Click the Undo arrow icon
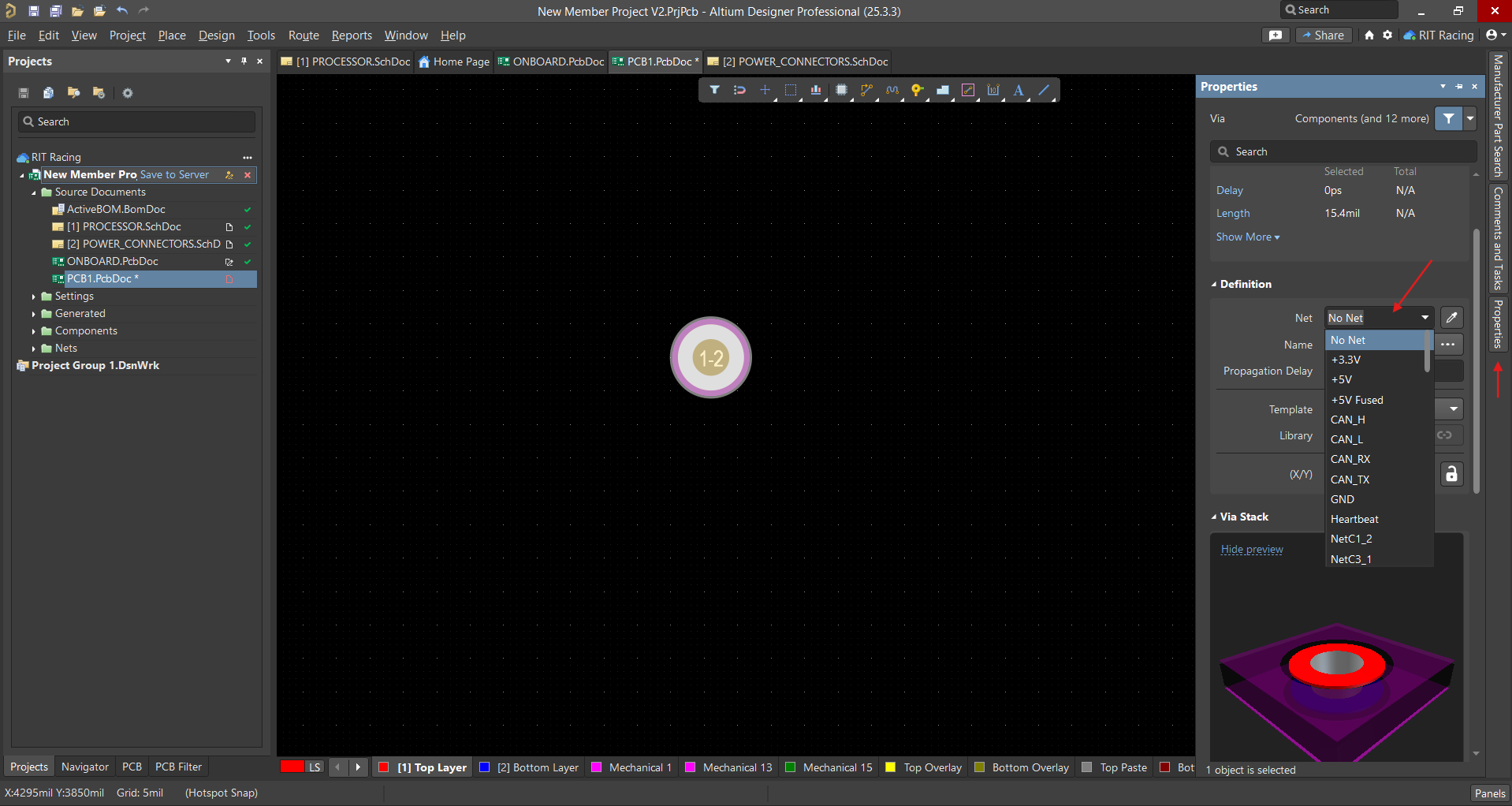Viewport: 1512px width, 806px height. click(x=122, y=11)
